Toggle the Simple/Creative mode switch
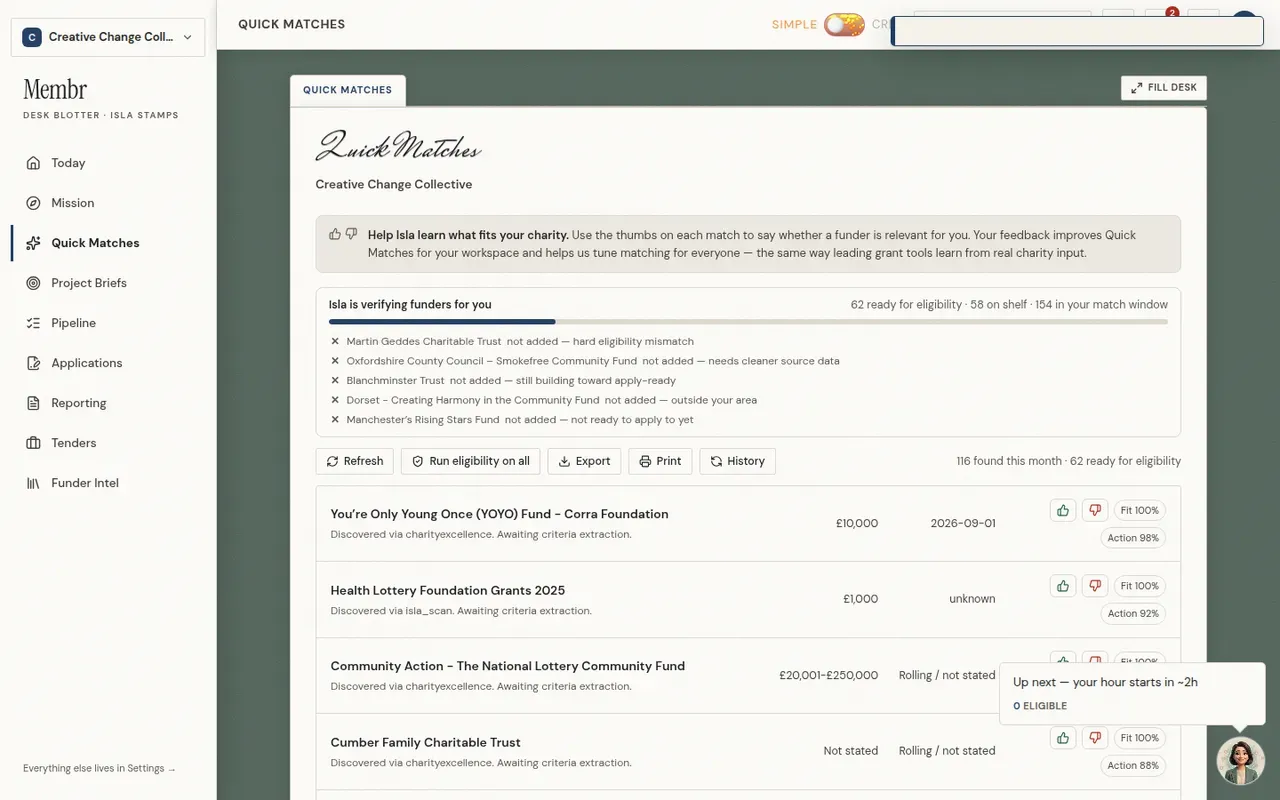The width and height of the screenshot is (1280, 800). point(844,24)
